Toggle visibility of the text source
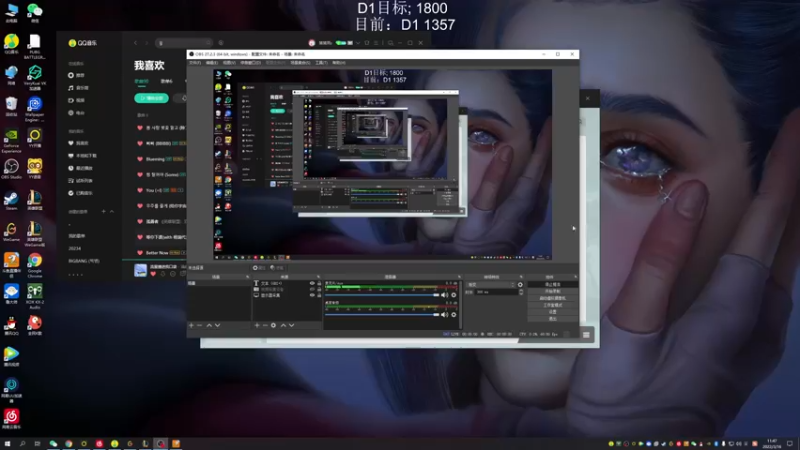The width and height of the screenshot is (800, 450). [x=312, y=283]
